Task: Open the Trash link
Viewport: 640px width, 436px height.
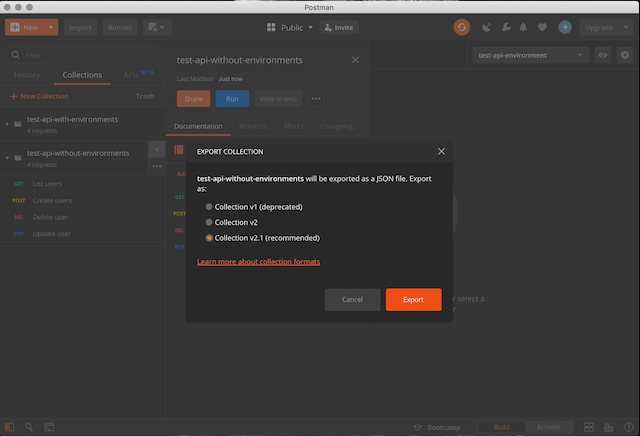Action: pyautogui.click(x=145, y=96)
